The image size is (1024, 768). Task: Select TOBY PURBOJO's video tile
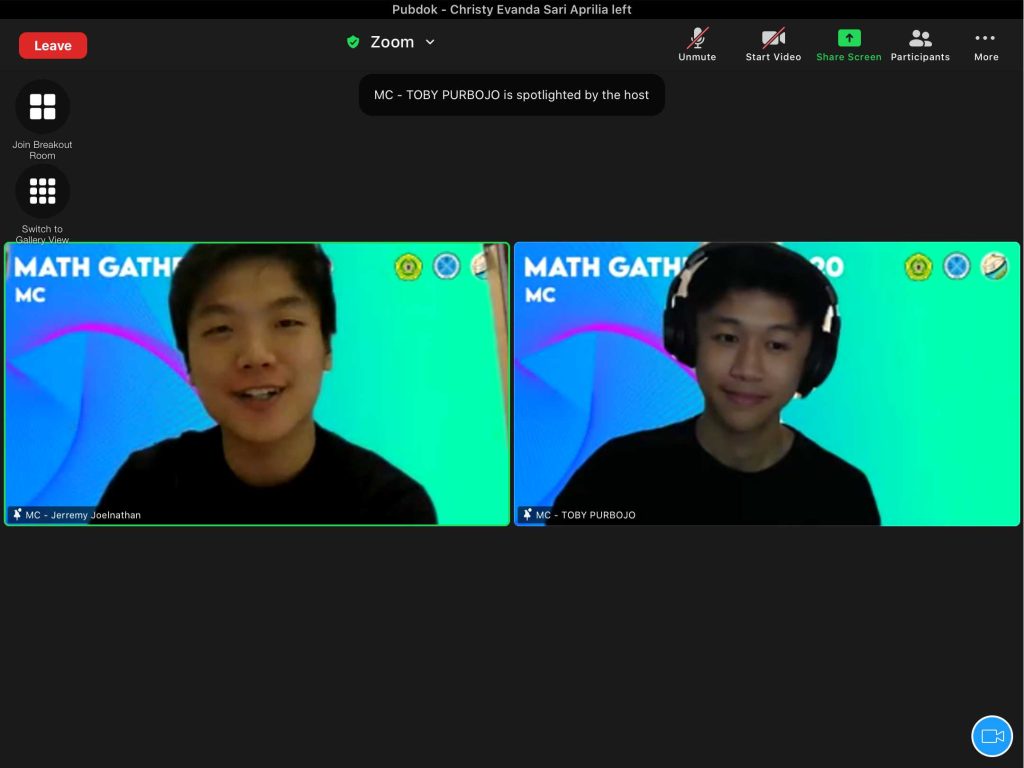(767, 384)
